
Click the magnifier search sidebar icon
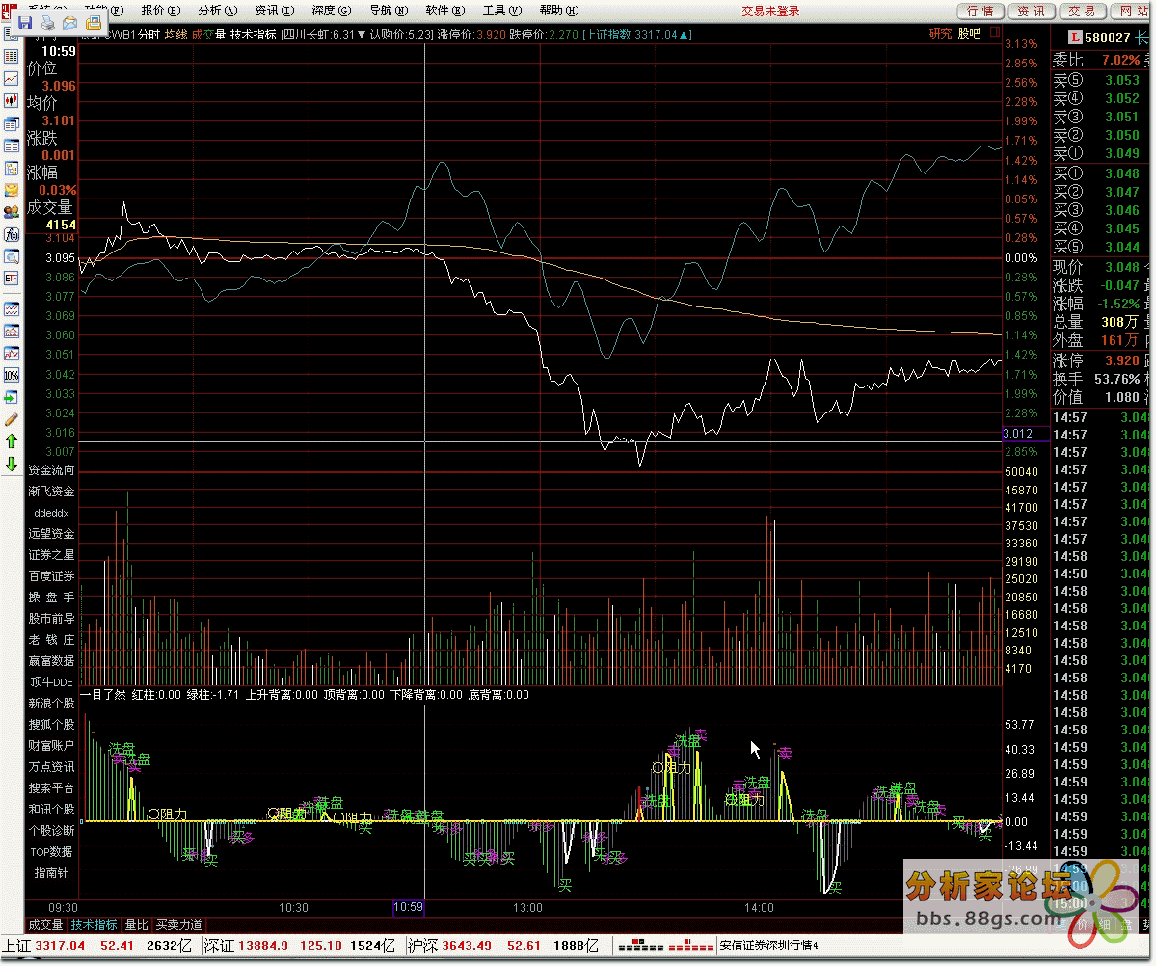(x=11, y=257)
